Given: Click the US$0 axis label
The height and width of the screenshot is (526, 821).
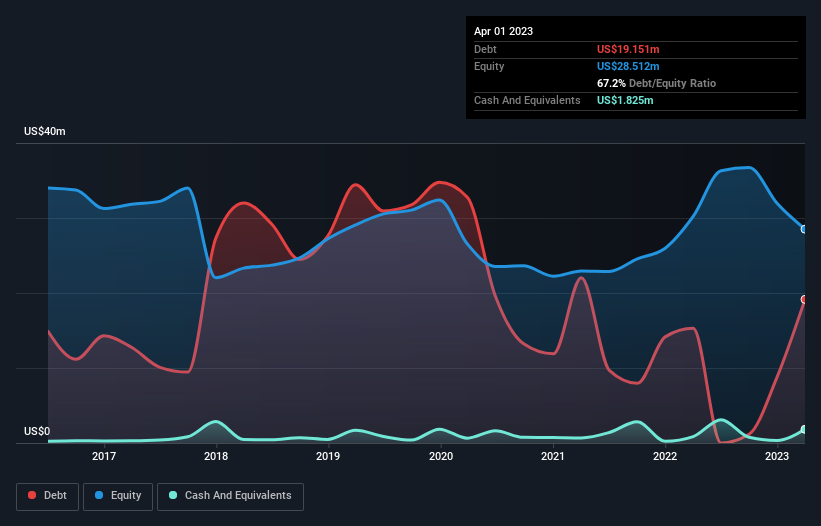Looking at the screenshot, I should pos(37,431).
